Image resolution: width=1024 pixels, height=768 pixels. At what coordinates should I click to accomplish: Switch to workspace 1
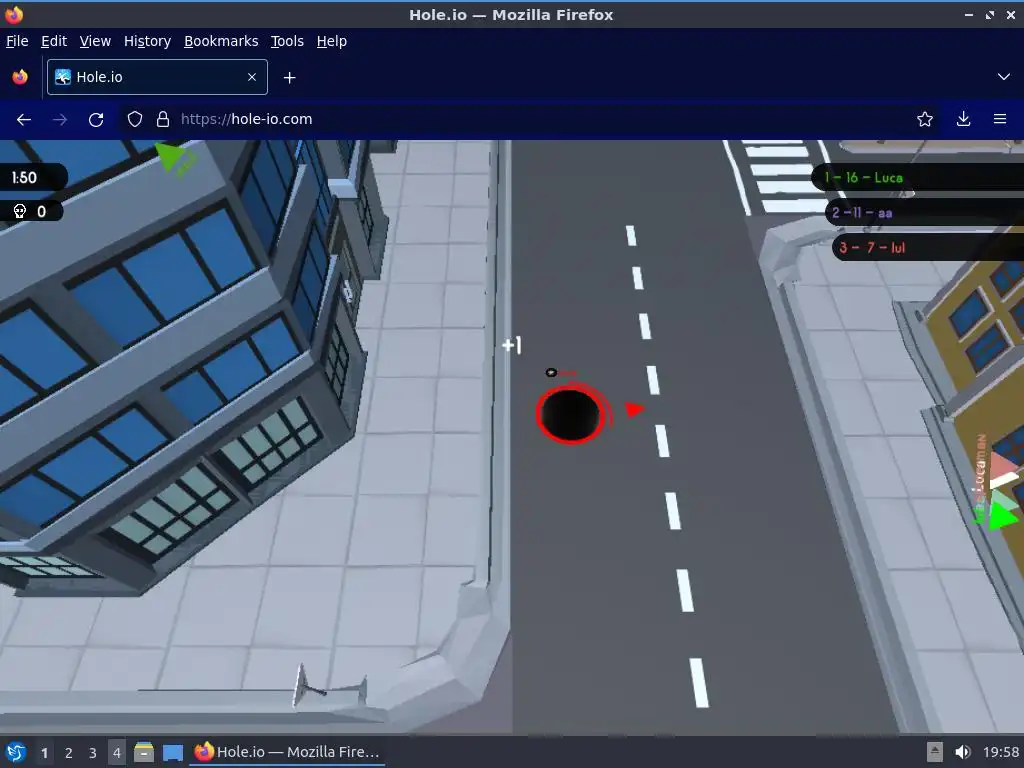click(x=44, y=752)
